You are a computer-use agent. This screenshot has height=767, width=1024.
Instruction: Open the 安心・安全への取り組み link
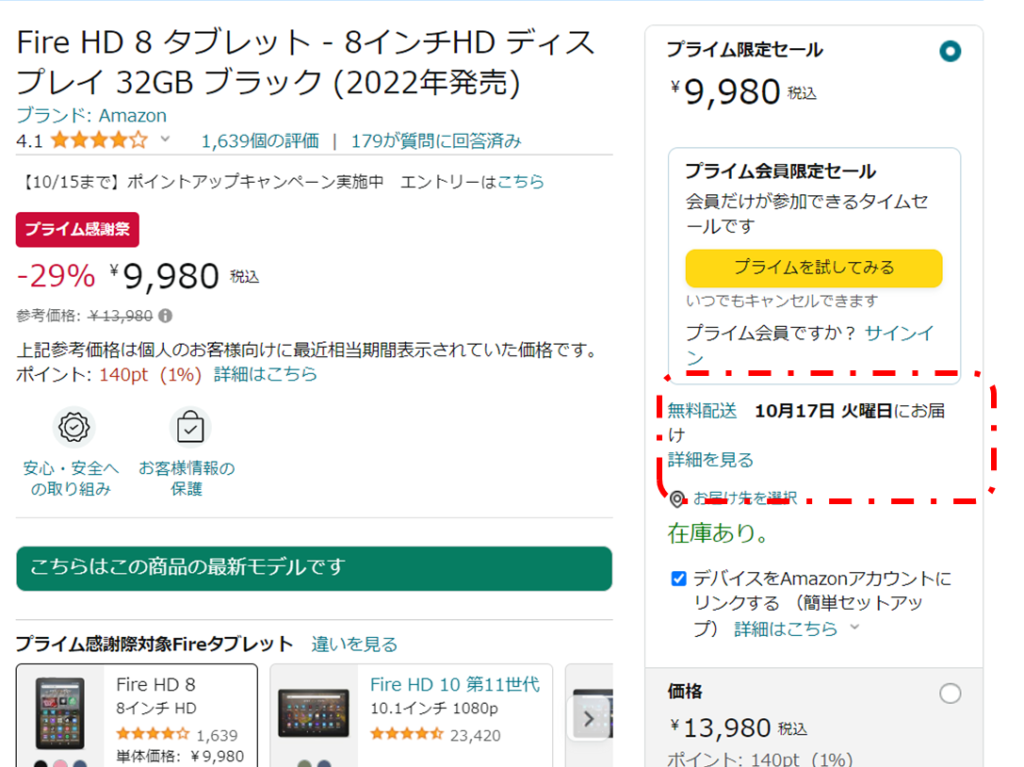click(71, 478)
